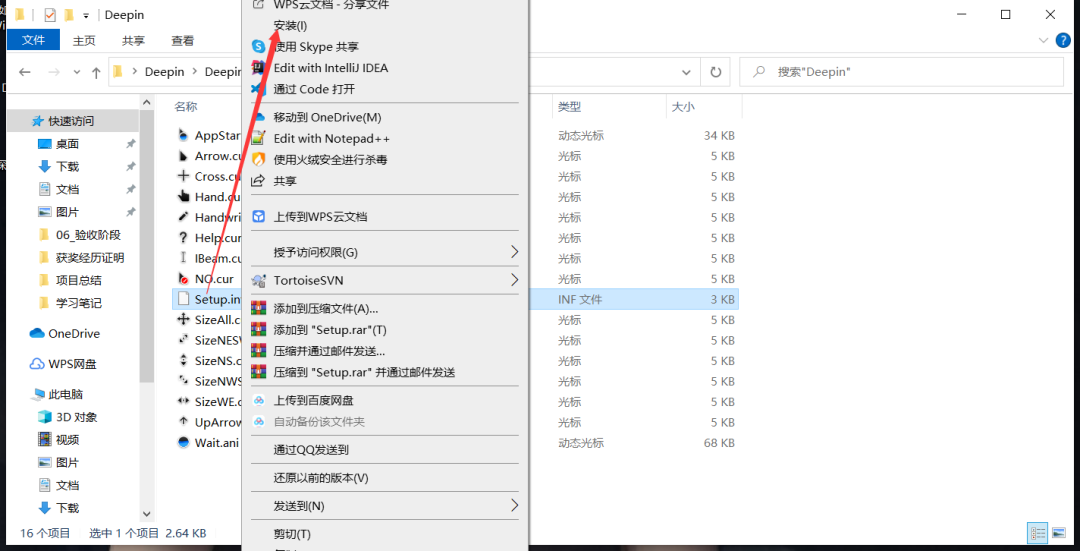This screenshot has width=1080, height=551.
Task: Click the up one level arrow
Action: (x=96, y=72)
